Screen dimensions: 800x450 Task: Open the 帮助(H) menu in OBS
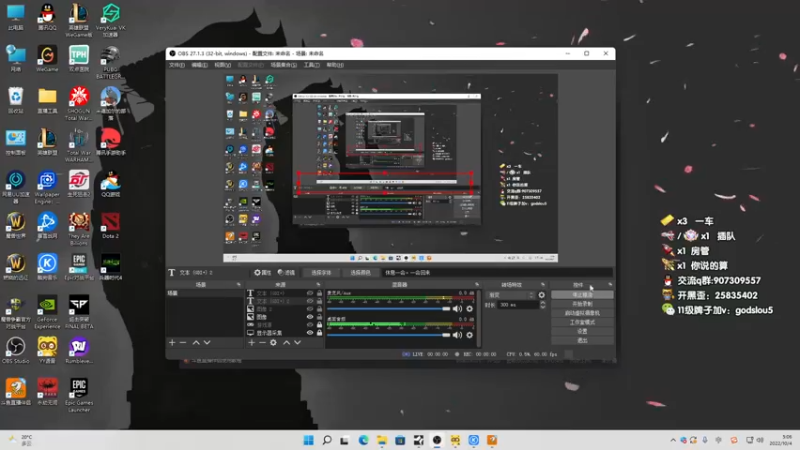pos(335,65)
